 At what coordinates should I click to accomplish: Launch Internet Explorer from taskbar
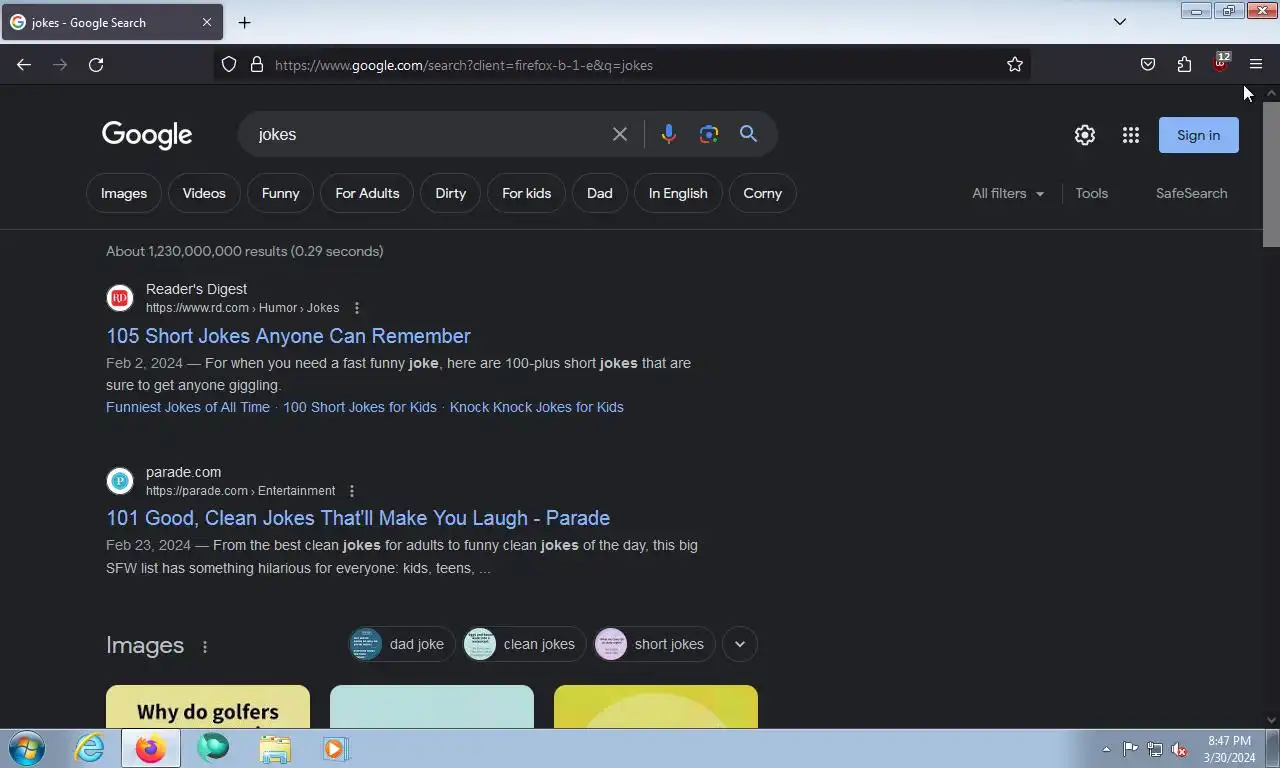(x=89, y=748)
